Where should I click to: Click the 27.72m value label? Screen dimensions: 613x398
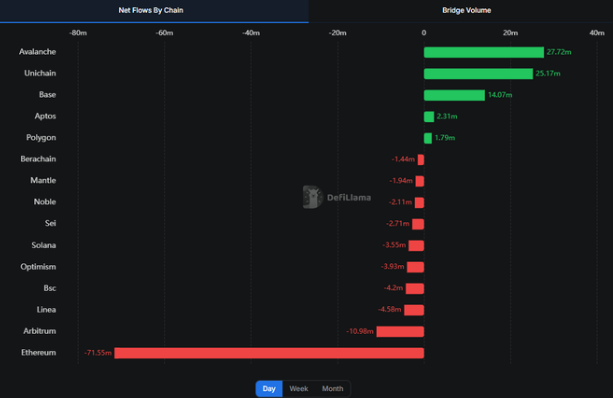point(559,52)
